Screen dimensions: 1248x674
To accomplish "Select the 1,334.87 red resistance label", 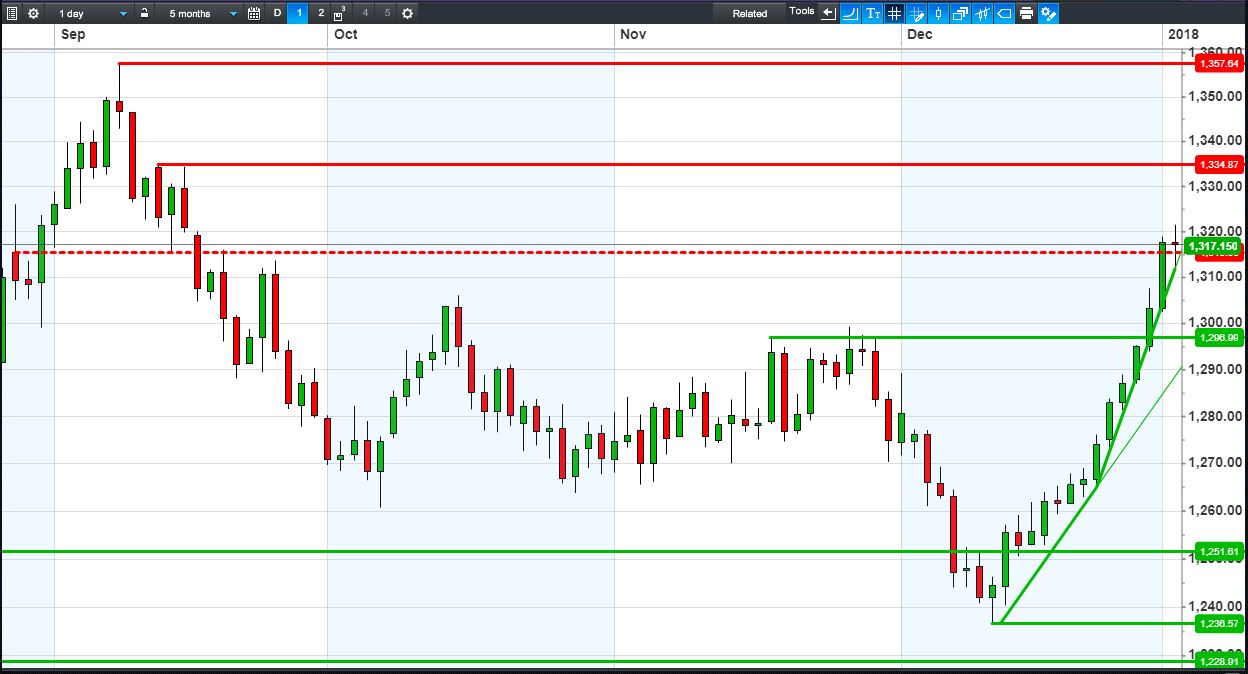I will click(1218, 164).
